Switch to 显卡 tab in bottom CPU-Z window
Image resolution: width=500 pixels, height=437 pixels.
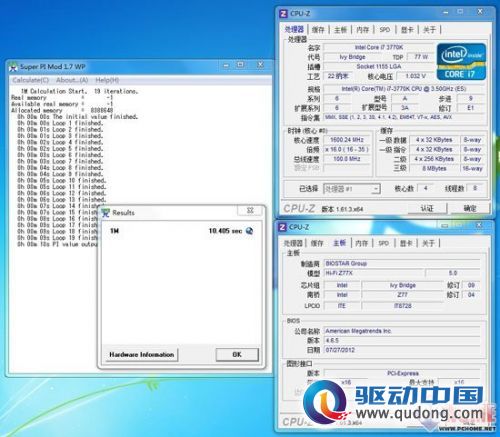pyautogui.click(x=406, y=243)
